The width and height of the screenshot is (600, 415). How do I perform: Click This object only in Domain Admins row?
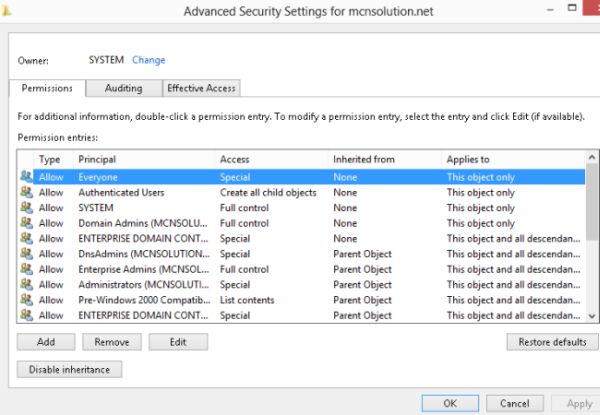point(481,223)
